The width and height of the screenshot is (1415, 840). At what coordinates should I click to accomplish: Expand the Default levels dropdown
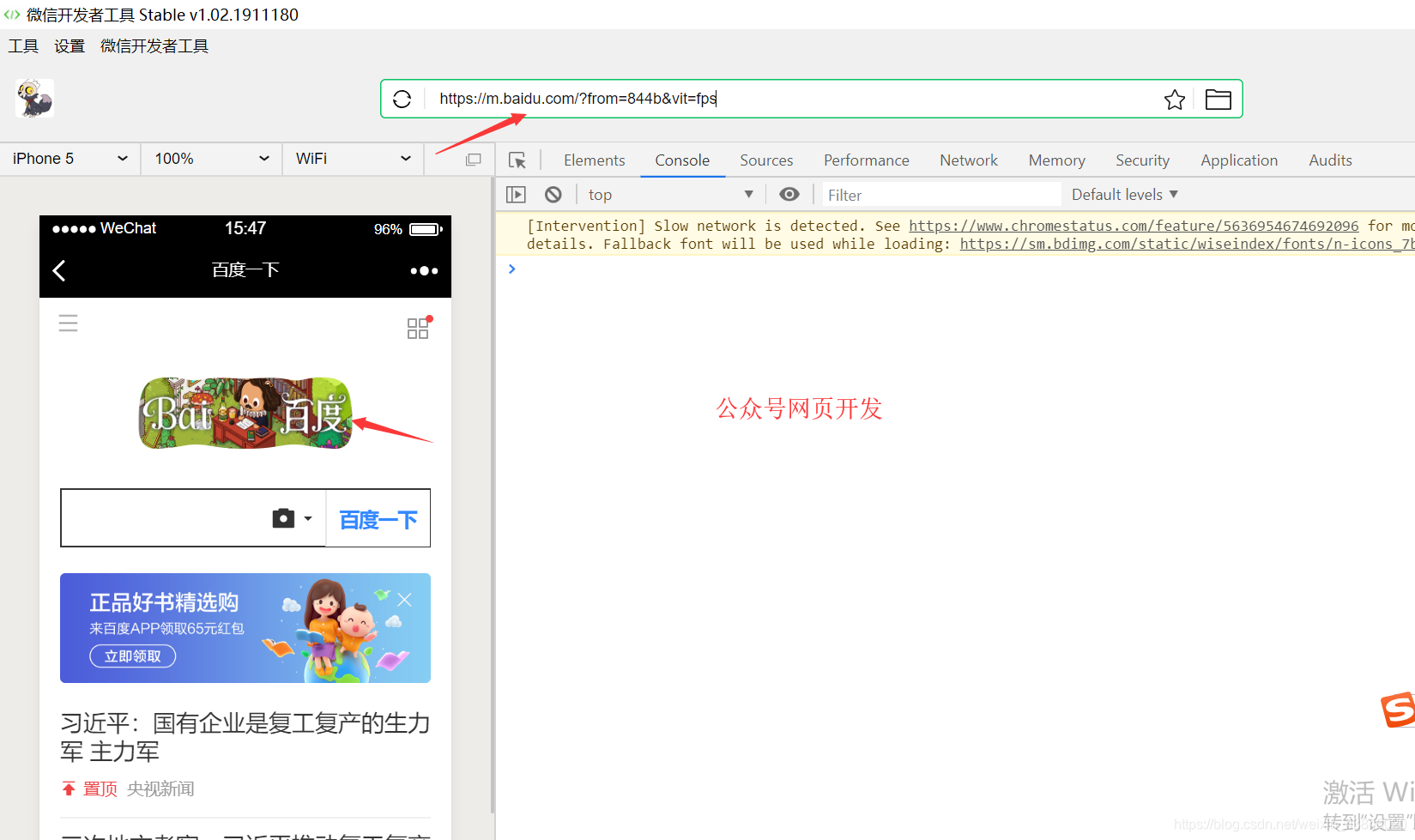[1122, 194]
